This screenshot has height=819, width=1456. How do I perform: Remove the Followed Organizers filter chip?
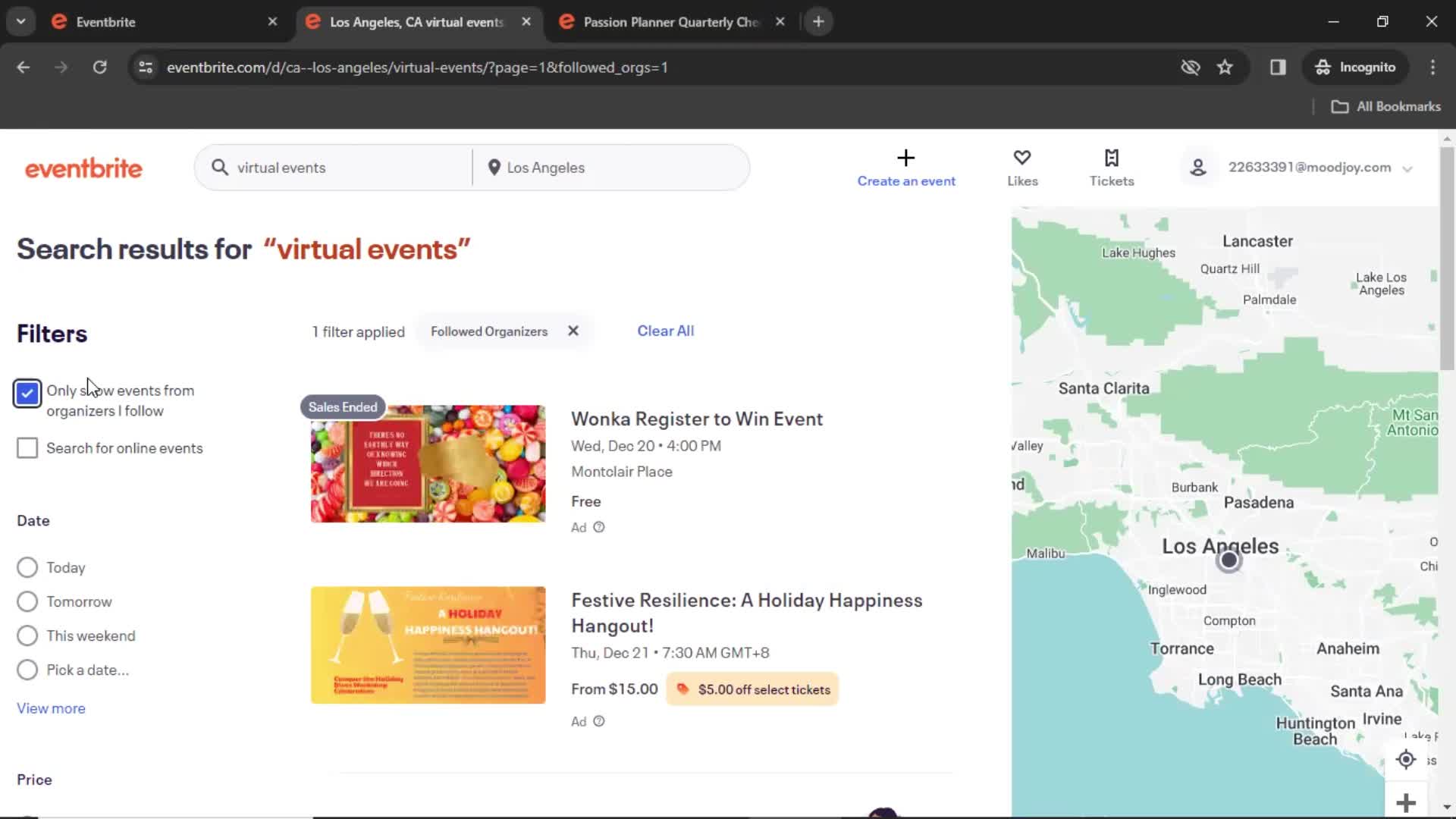click(x=573, y=331)
